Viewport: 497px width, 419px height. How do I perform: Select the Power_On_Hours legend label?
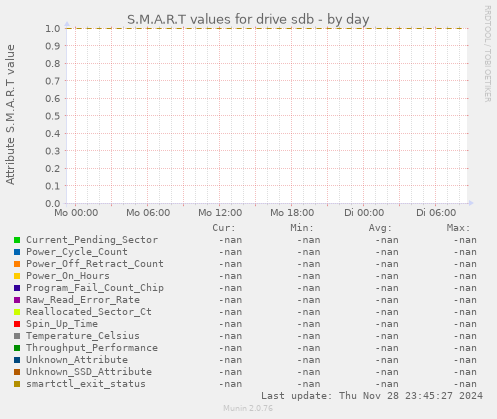(x=68, y=276)
